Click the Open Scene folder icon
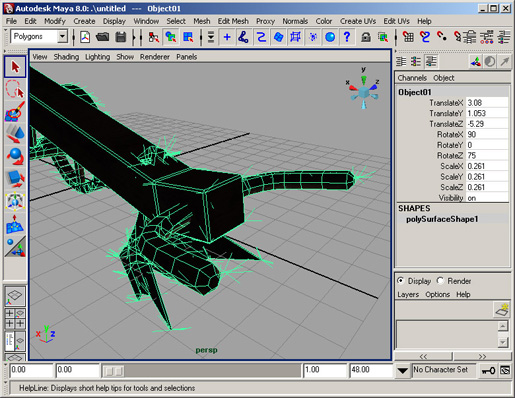The image size is (515, 398). (x=102, y=37)
